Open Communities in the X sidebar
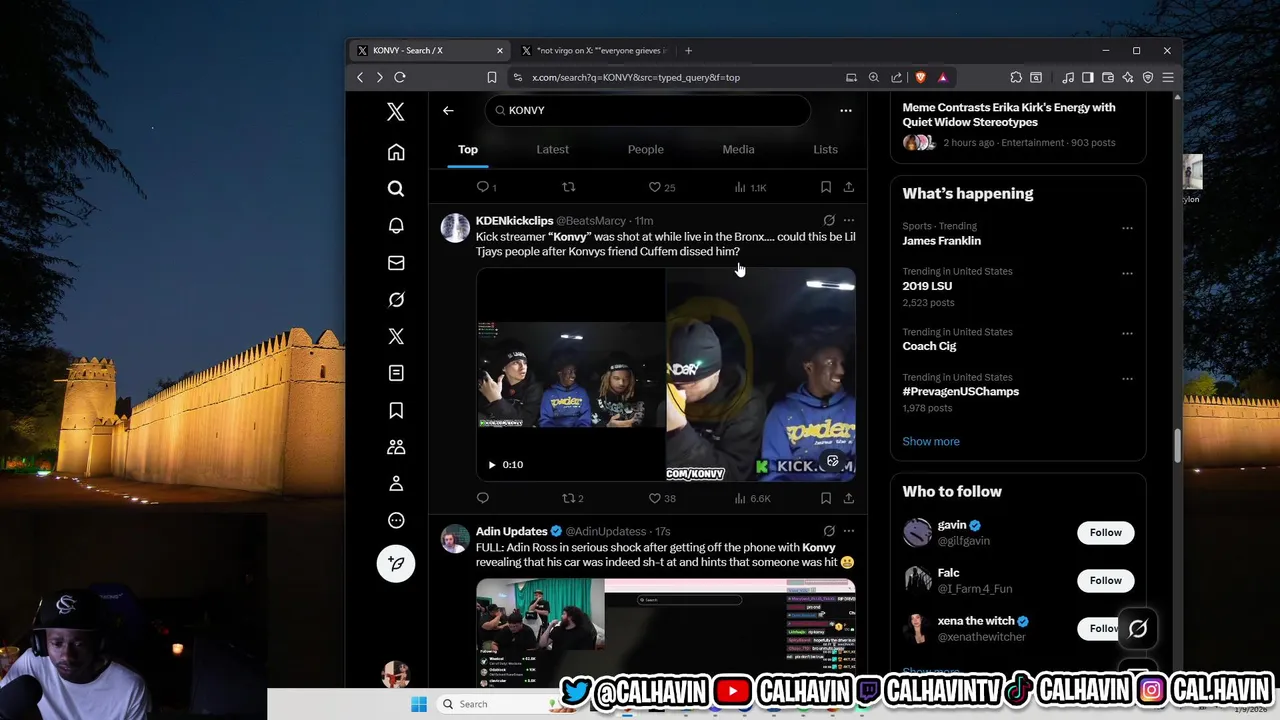Image resolution: width=1280 pixels, height=720 pixels. click(x=396, y=447)
